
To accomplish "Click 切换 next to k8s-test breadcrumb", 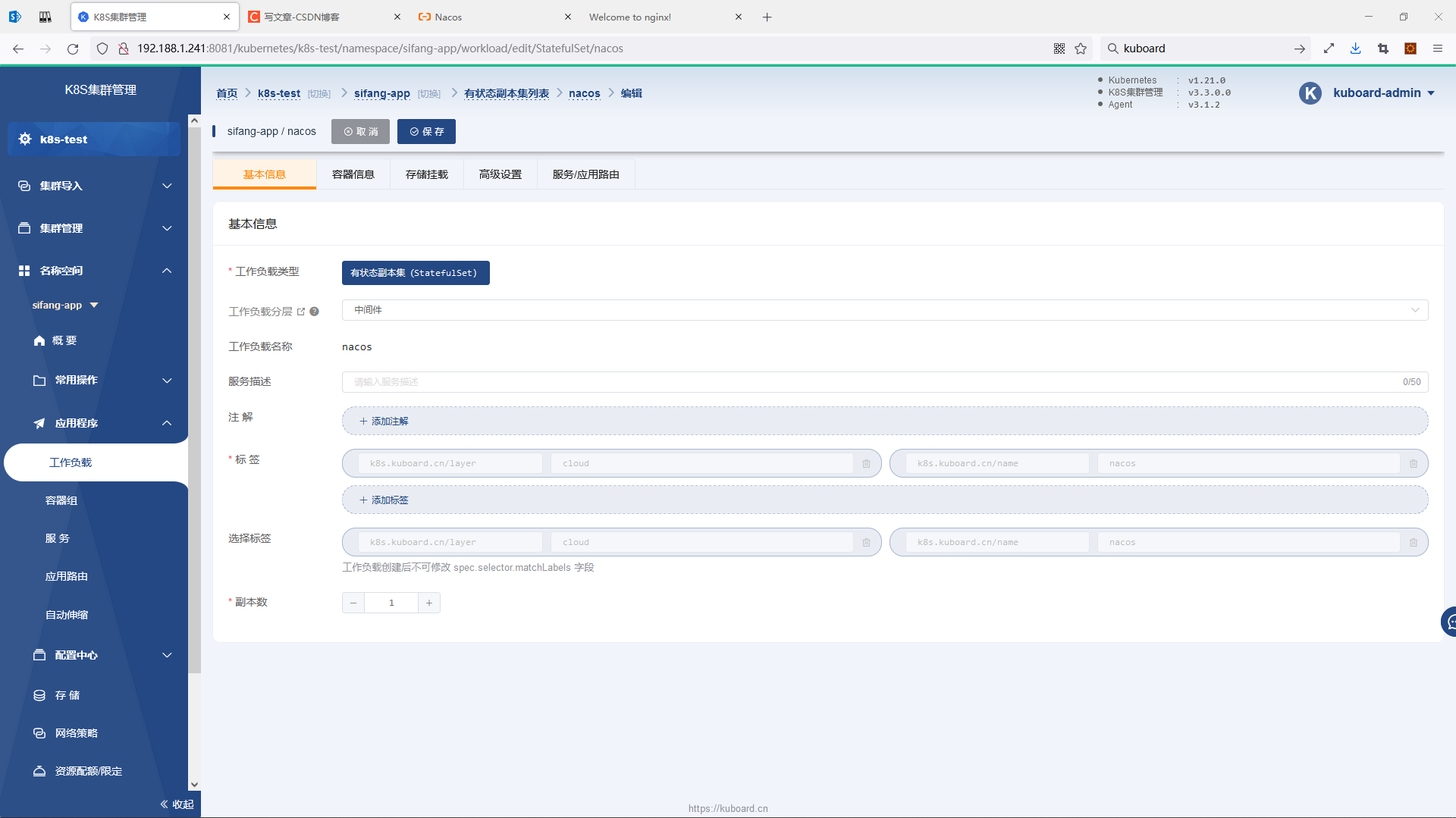I will click(x=319, y=94).
